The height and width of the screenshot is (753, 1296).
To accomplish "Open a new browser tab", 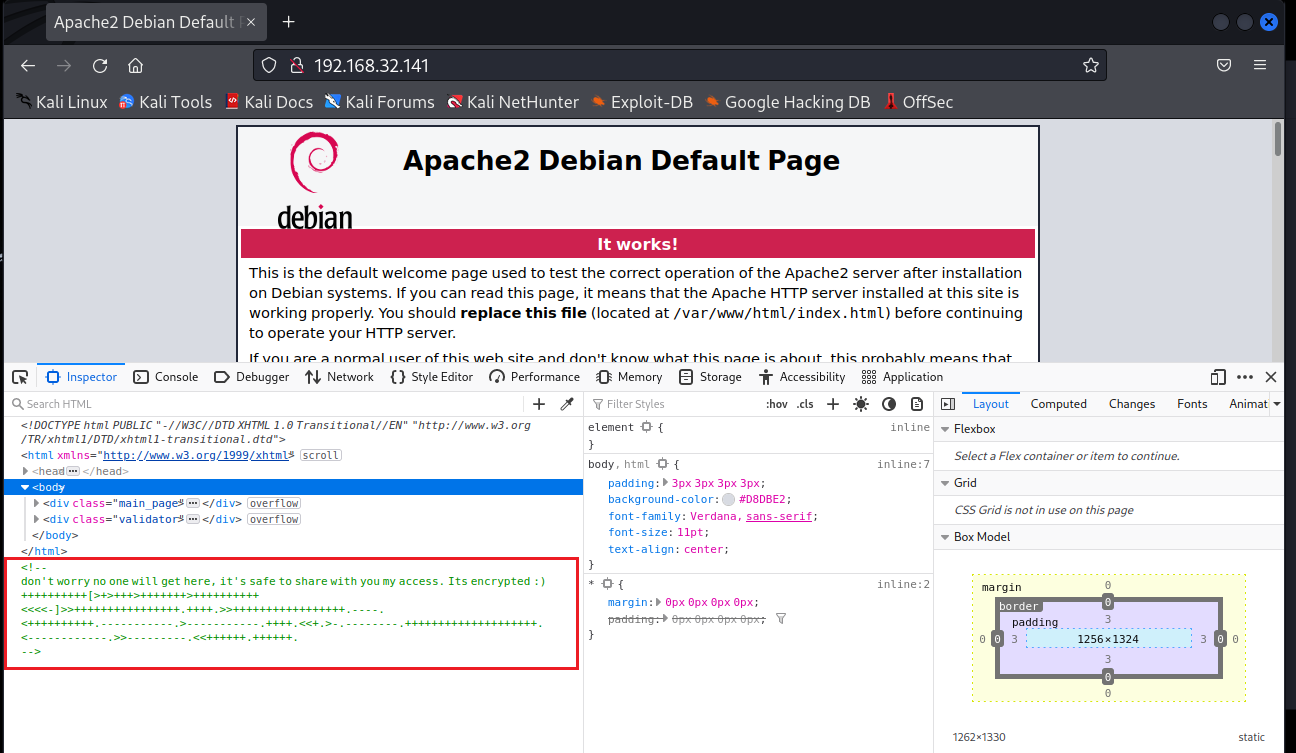I will click(x=288, y=21).
